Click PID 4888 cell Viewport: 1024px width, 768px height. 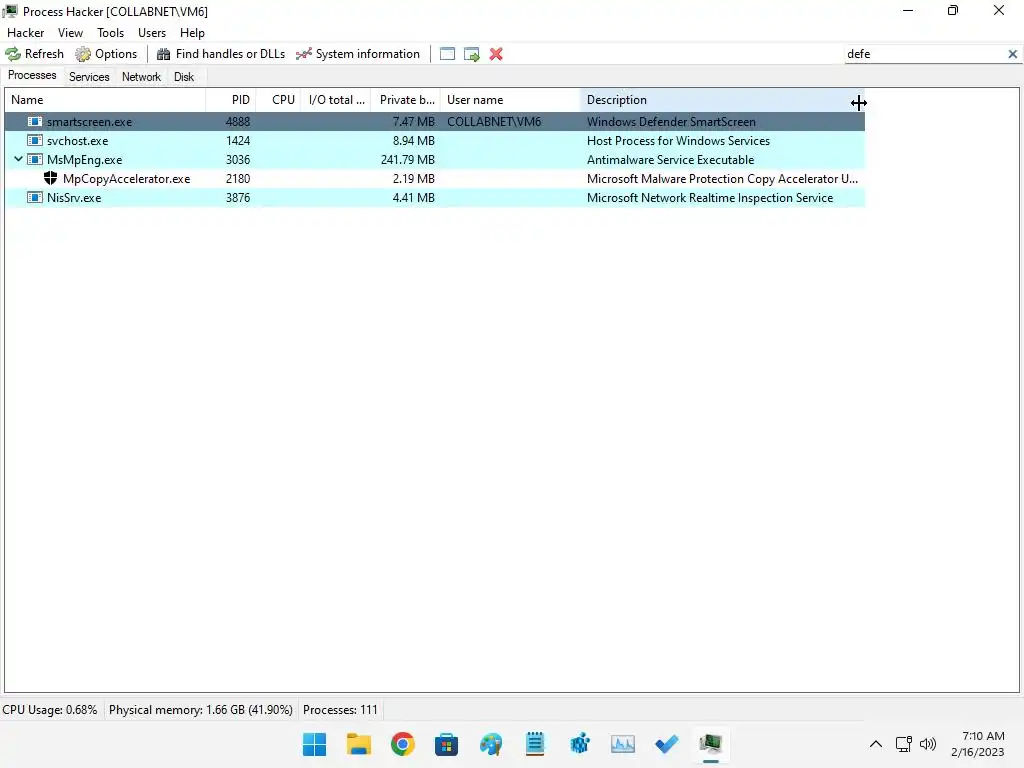[x=238, y=121]
